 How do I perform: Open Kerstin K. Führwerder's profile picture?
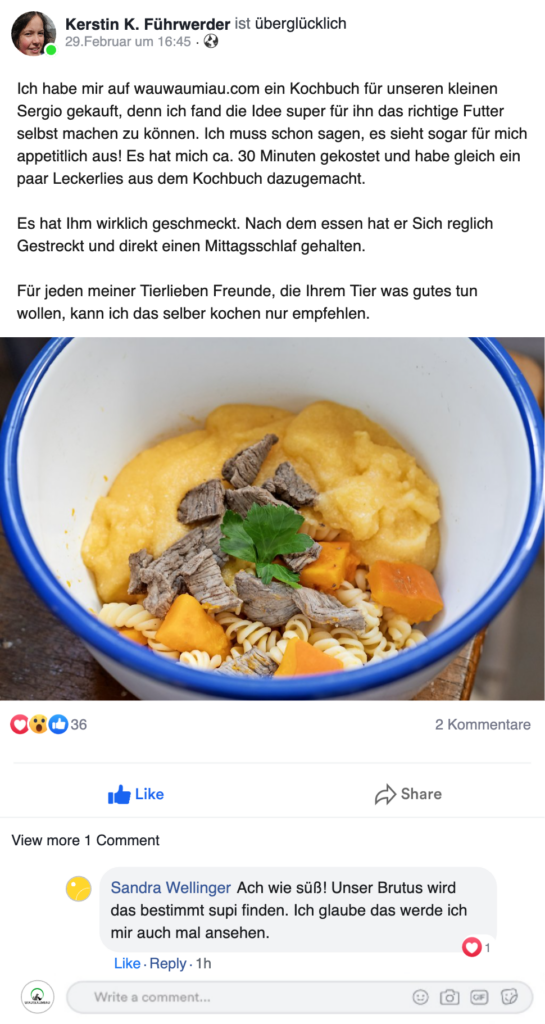tap(33, 33)
